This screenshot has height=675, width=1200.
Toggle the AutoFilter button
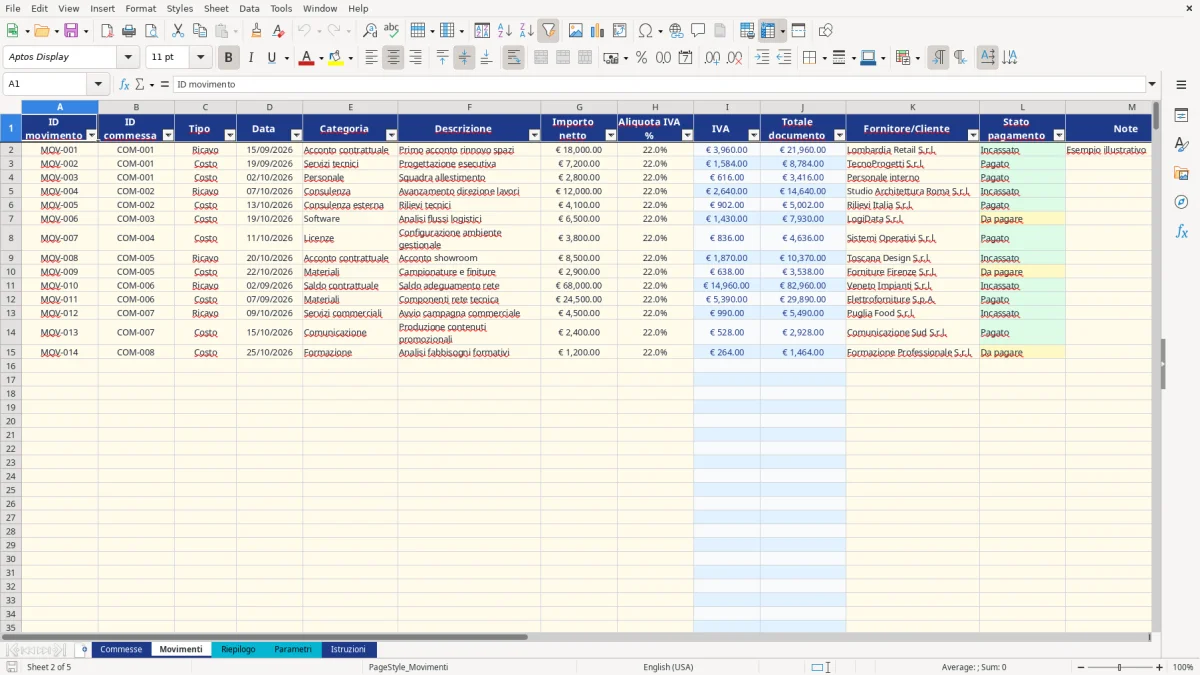(x=548, y=31)
